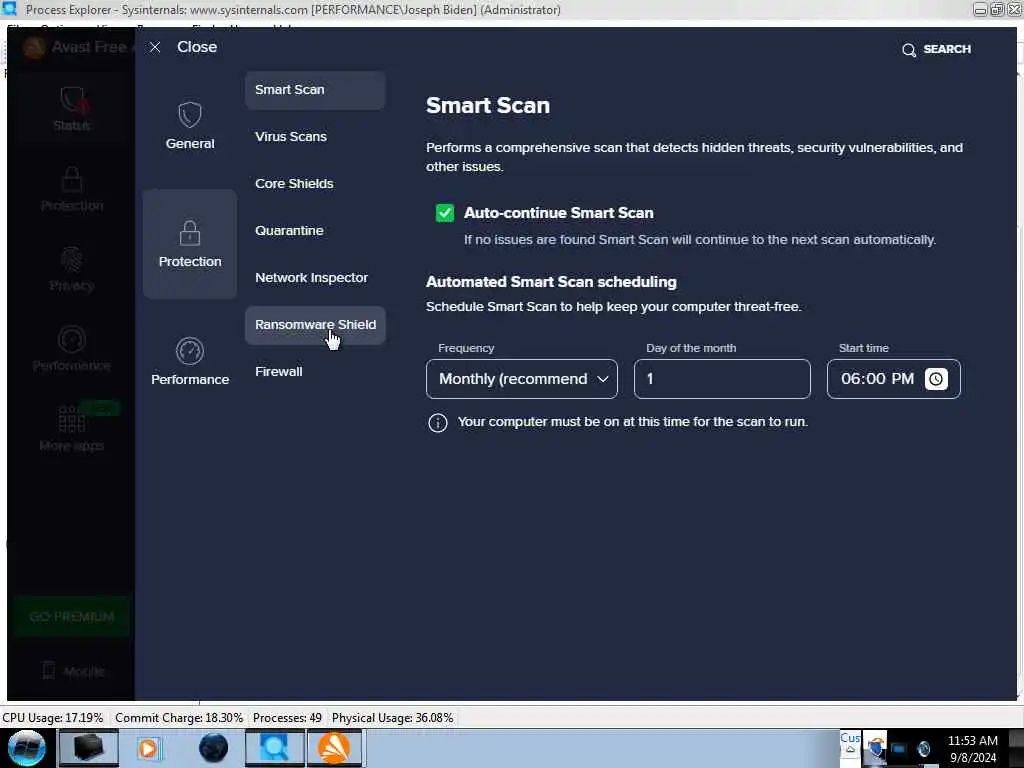This screenshot has width=1024, height=768.
Task: Click the Start time field
Action: pos(893,379)
